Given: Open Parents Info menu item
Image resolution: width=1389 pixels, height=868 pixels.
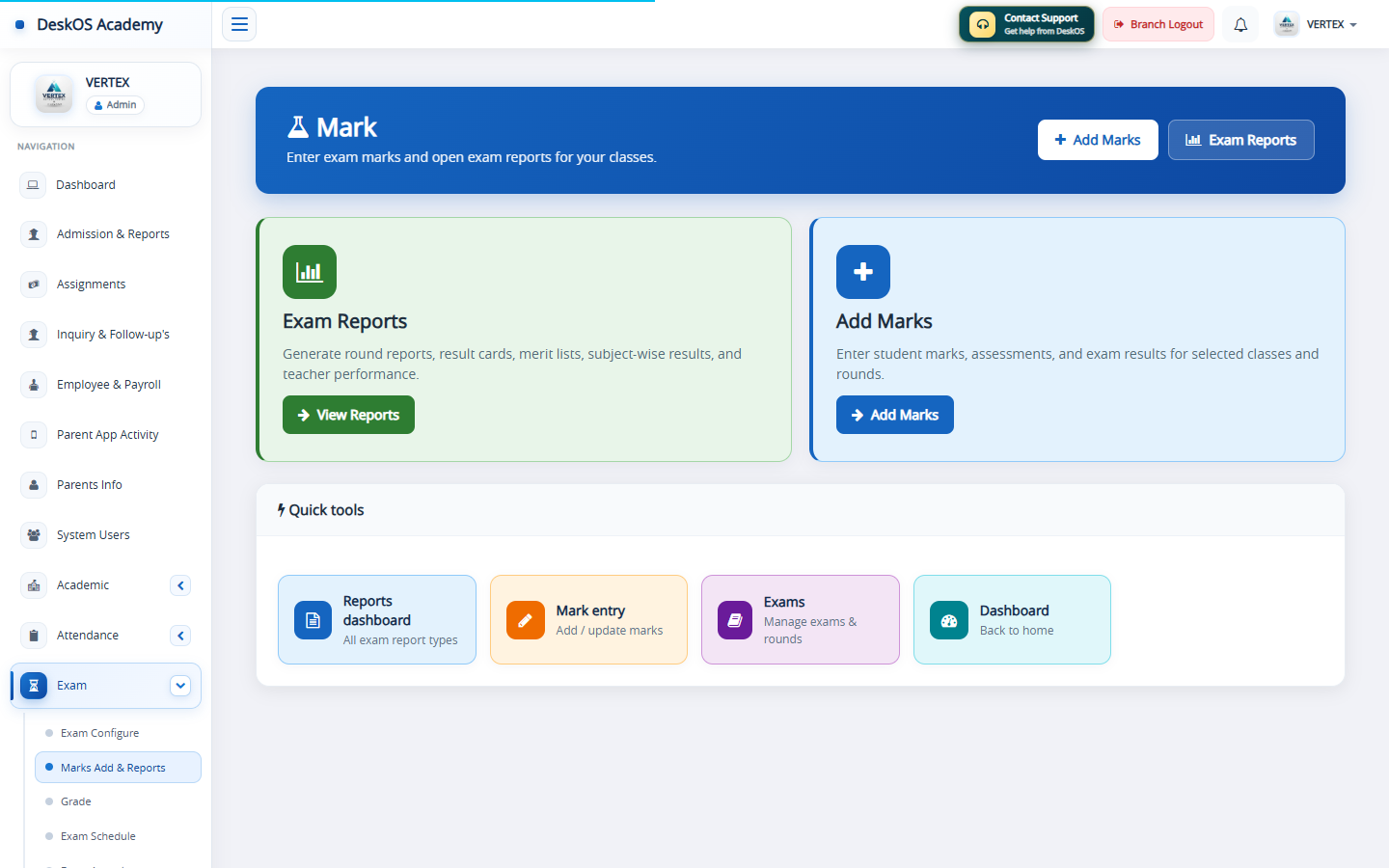Looking at the screenshot, I should [x=106, y=485].
